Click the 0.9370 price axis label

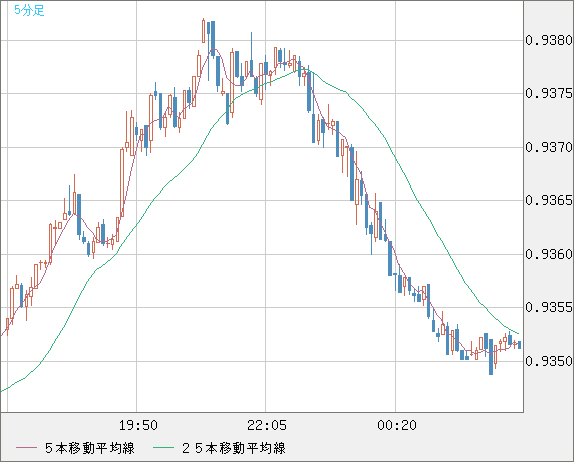[548, 147]
